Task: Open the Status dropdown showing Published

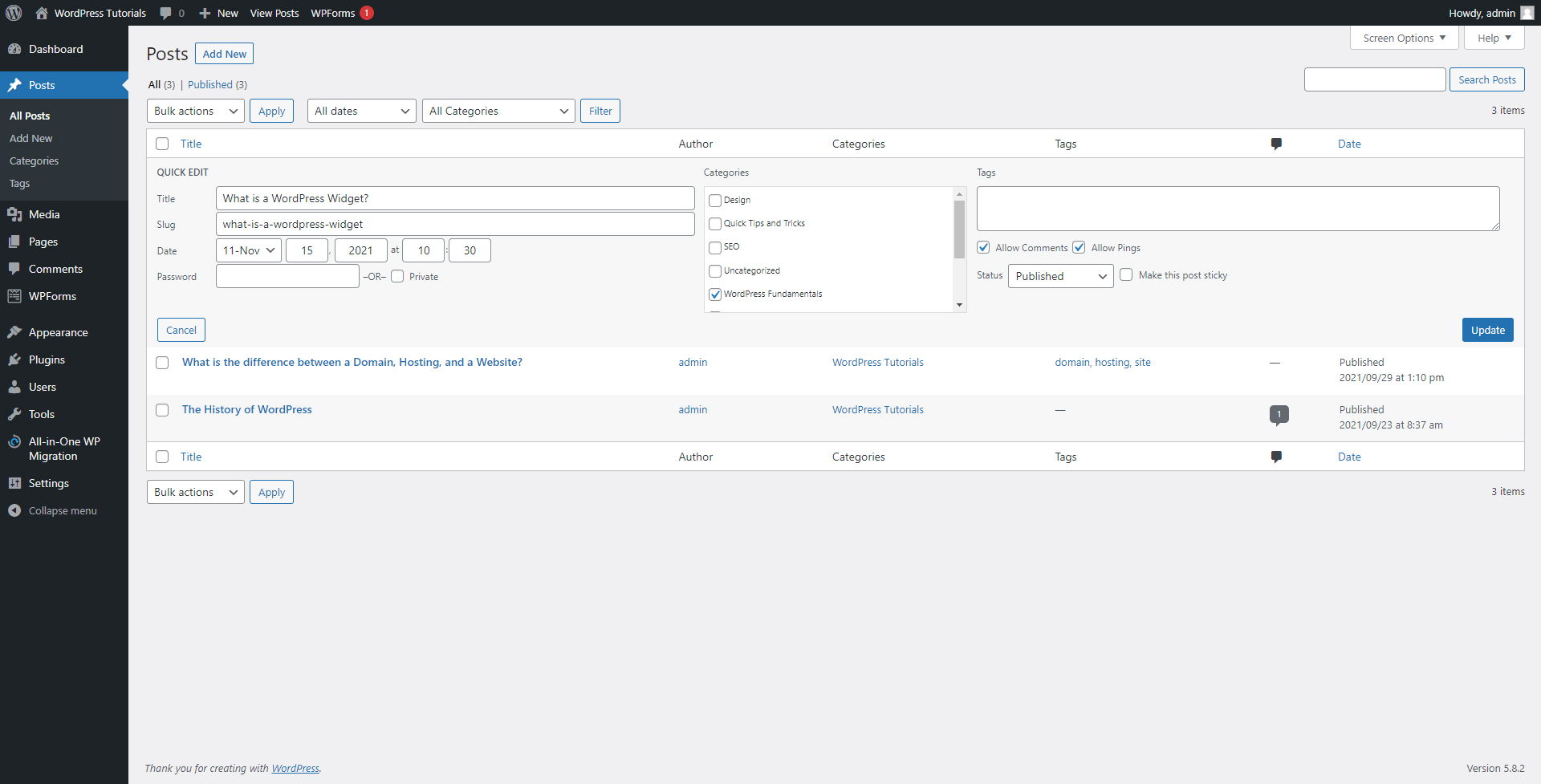Action: 1061,276
